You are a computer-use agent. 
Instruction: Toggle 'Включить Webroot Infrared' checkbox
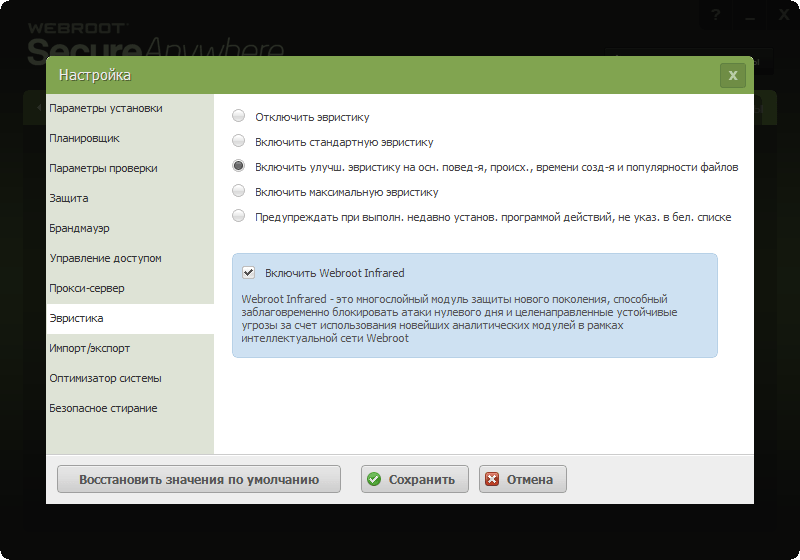click(248, 272)
